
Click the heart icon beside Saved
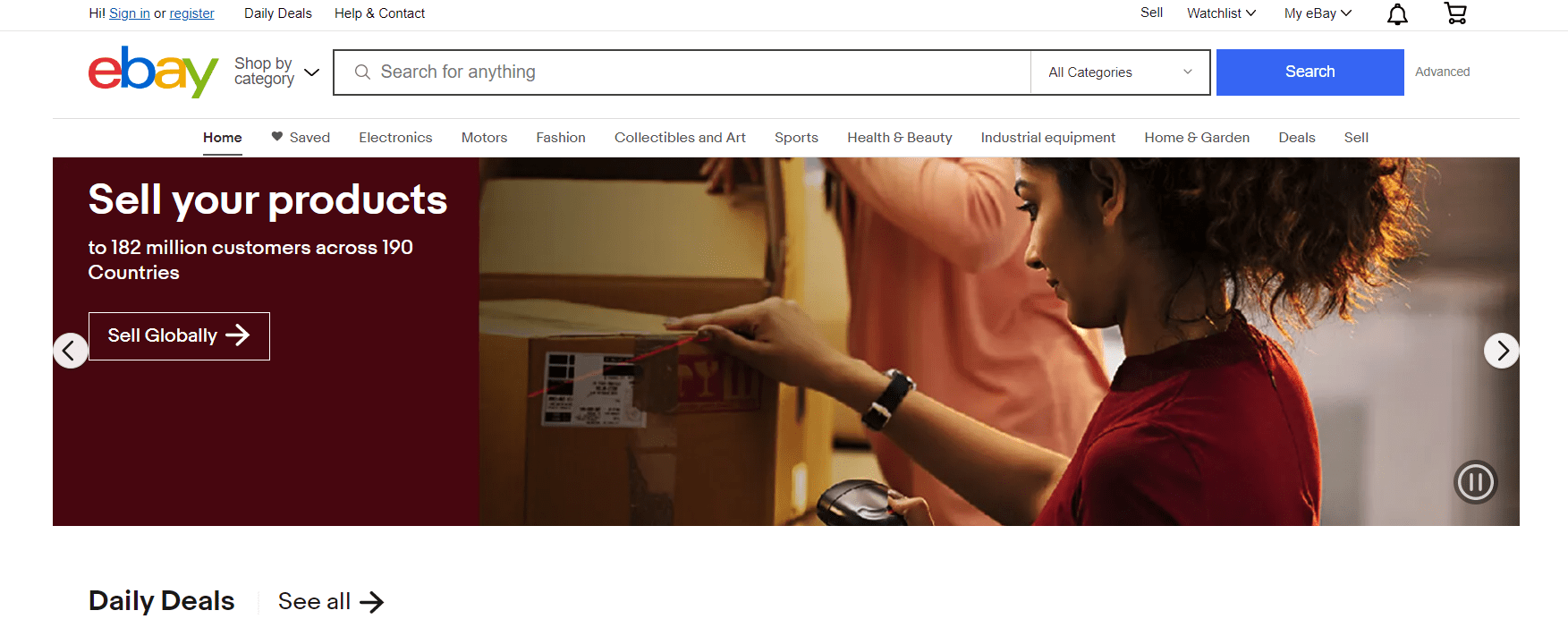277,137
